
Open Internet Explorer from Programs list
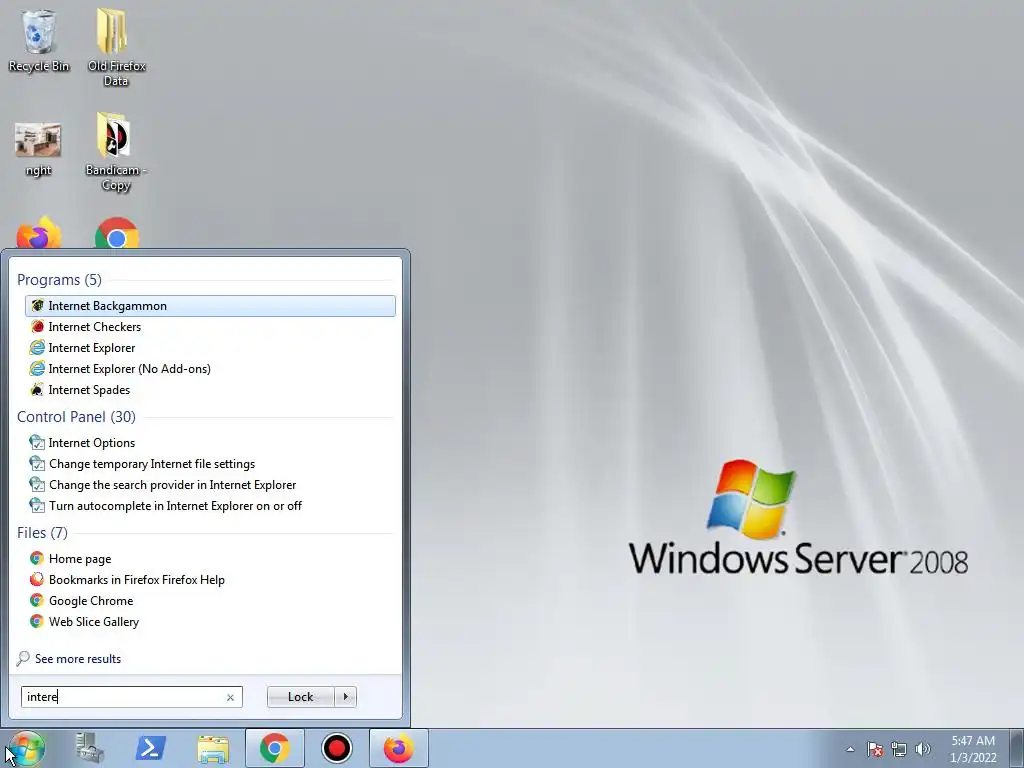click(210, 347)
